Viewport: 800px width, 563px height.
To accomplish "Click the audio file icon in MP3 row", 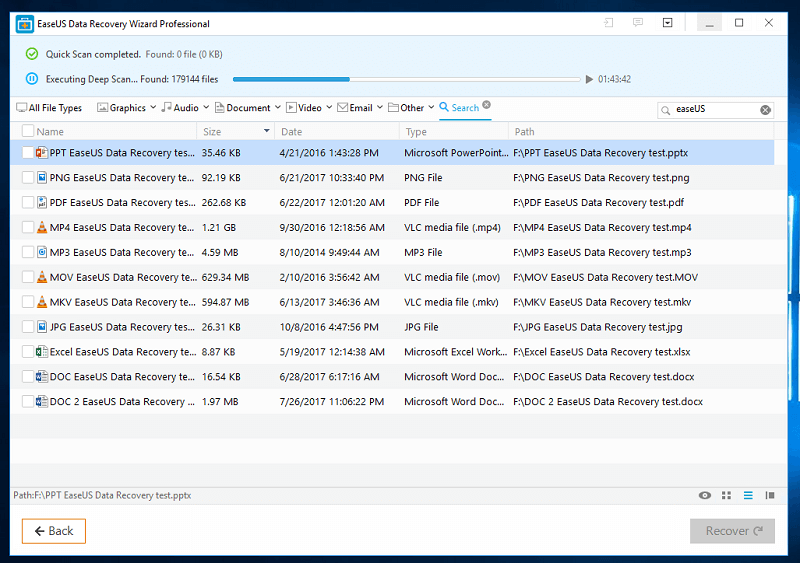I will pyautogui.click(x=42, y=252).
